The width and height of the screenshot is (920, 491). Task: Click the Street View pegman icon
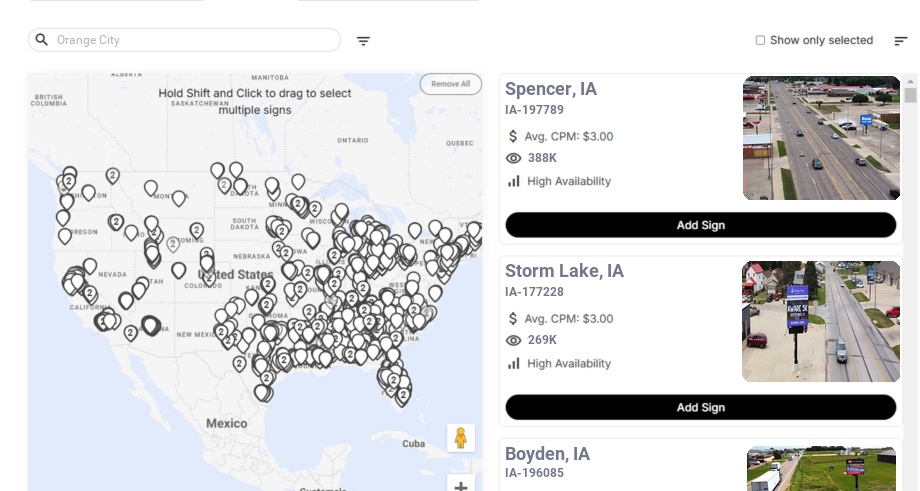click(460, 438)
